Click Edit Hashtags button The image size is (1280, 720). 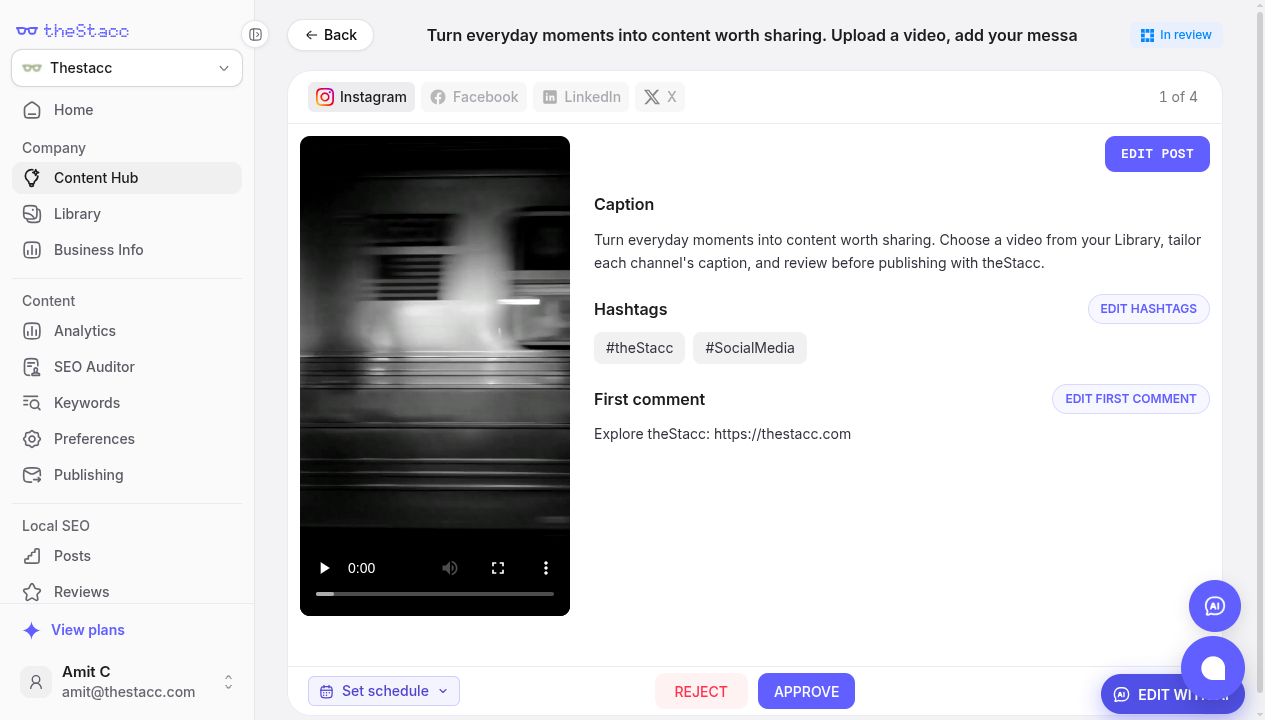(x=1148, y=309)
